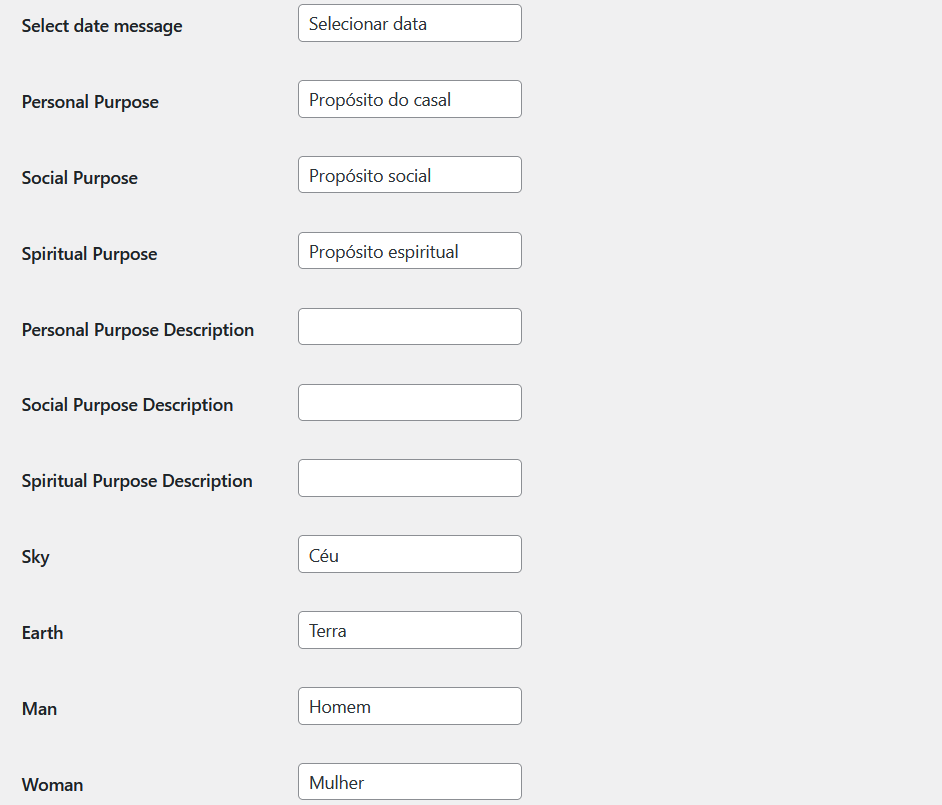The image size is (942, 805).
Task: Click the Select date message input field
Action: pyautogui.click(x=409, y=22)
